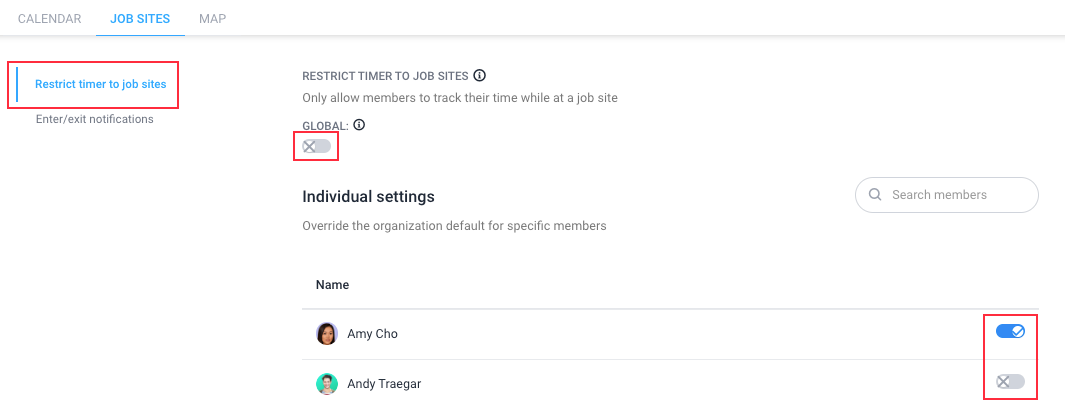The width and height of the screenshot is (1065, 409).
Task: Click the info icon next to GLOBAL
Action: click(x=359, y=125)
